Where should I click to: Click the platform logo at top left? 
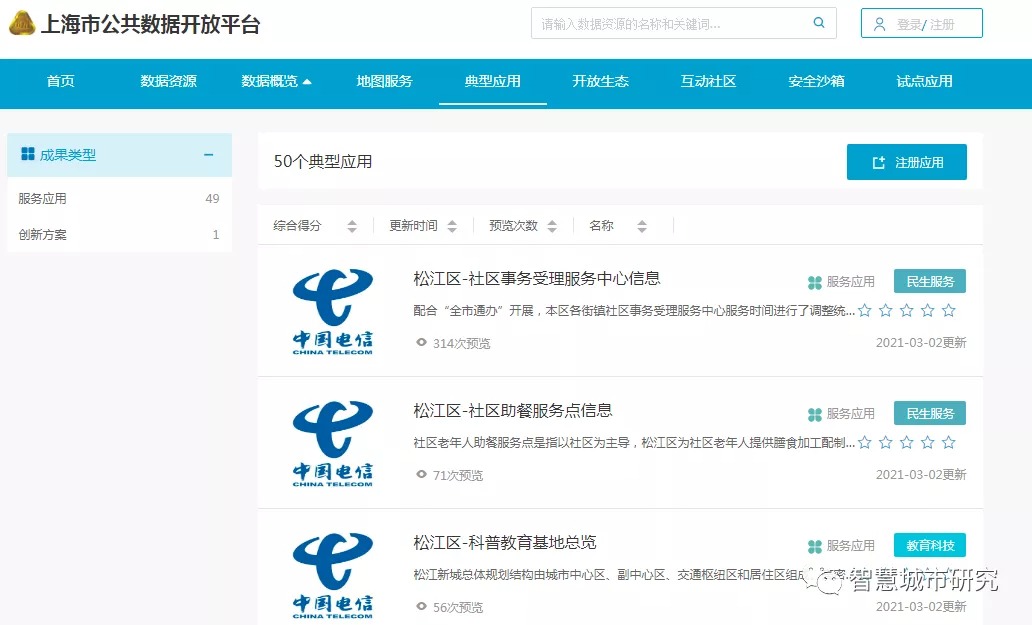[x=22, y=23]
